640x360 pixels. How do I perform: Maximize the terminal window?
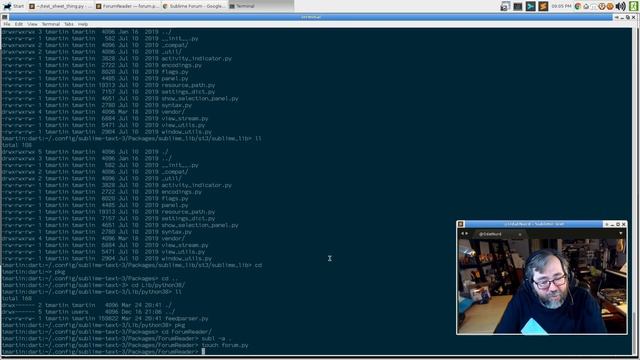628,17
